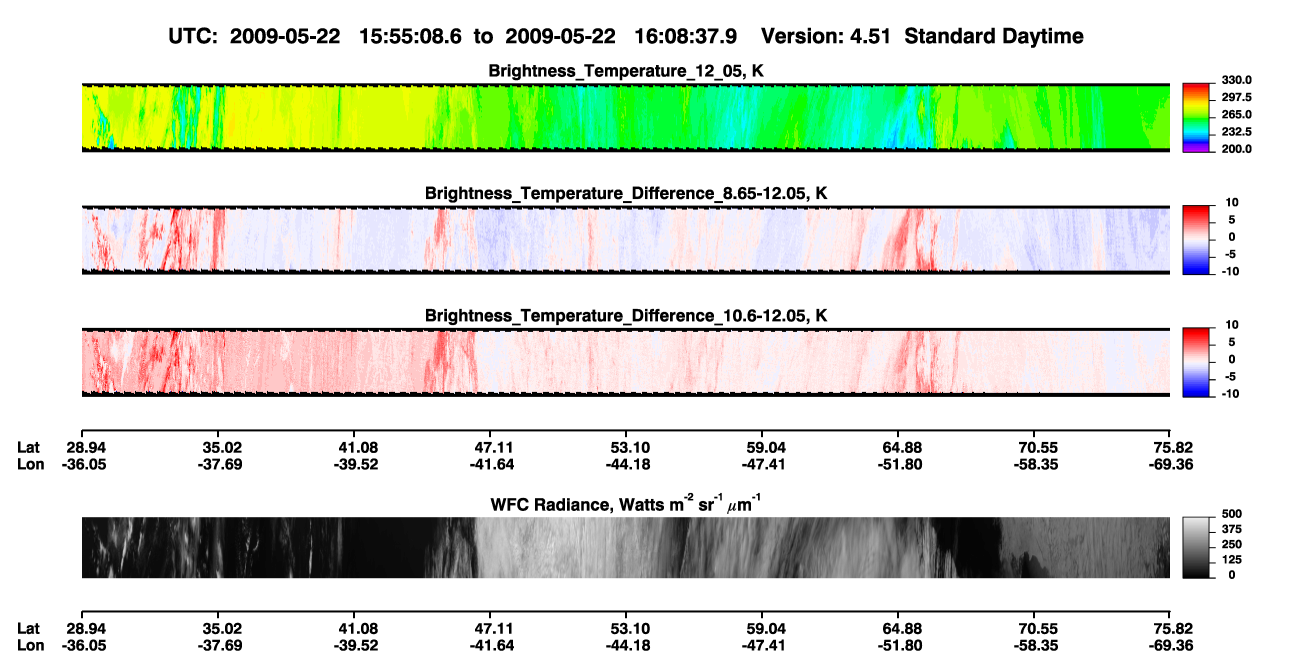Image resolution: width=1300 pixels, height=667 pixels.
Task: Select the 10.6-12.05 difference image strip
Action: point(626,362)
